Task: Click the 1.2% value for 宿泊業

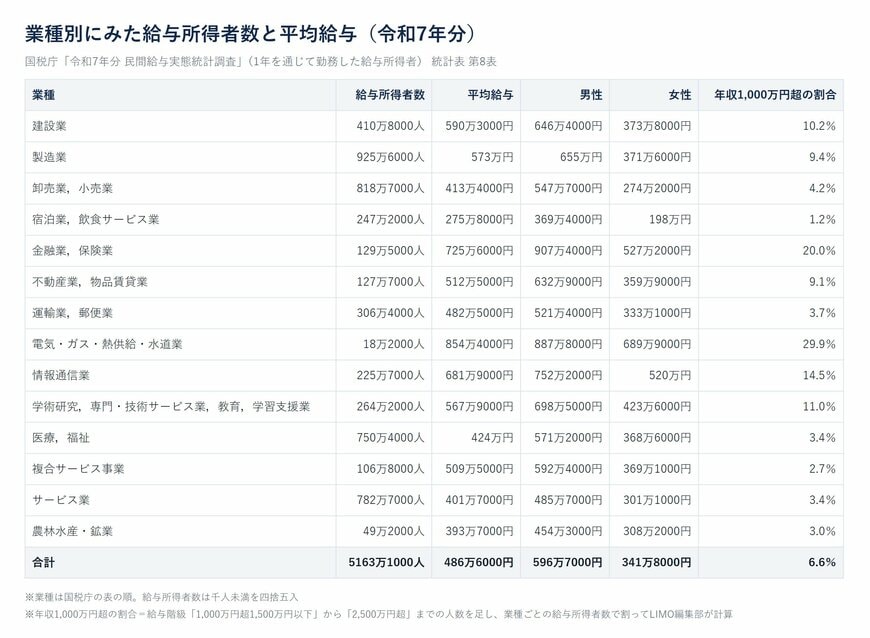Action: tap(822, 219)
